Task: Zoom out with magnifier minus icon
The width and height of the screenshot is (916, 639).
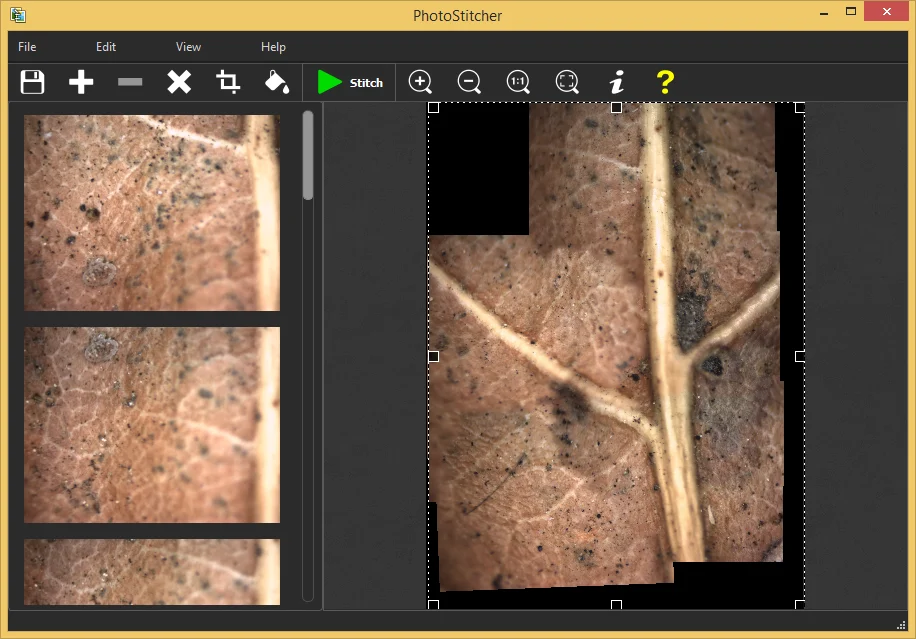Action: click(469, 82)
